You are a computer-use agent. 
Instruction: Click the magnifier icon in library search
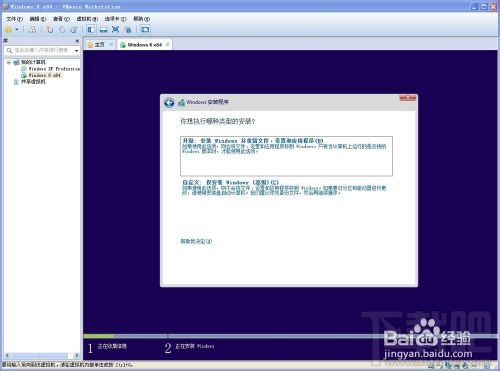click(9, 51)
